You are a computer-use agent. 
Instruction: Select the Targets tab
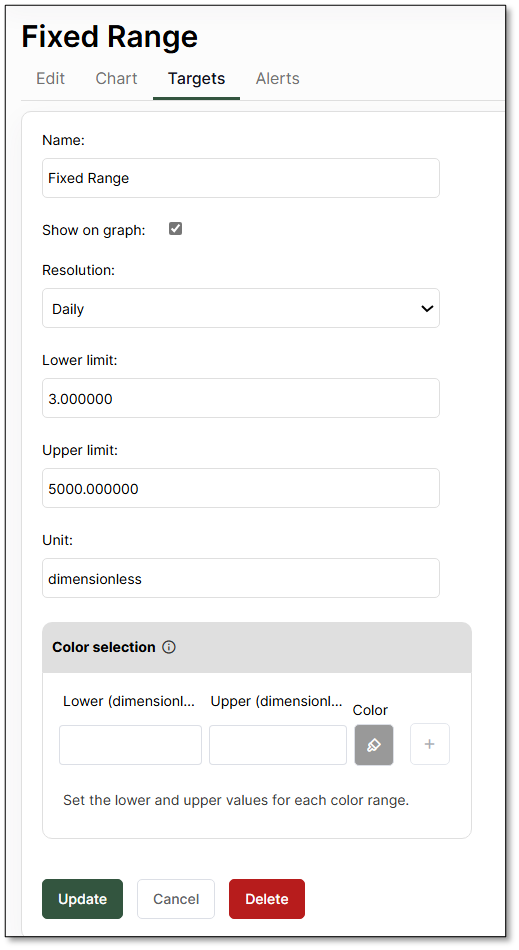196,79
